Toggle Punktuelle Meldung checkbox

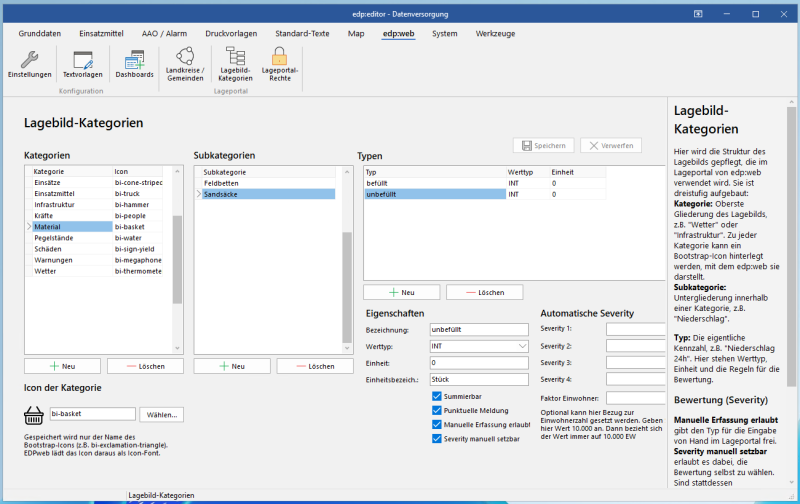pyautogui.click(x=437, y=411)
